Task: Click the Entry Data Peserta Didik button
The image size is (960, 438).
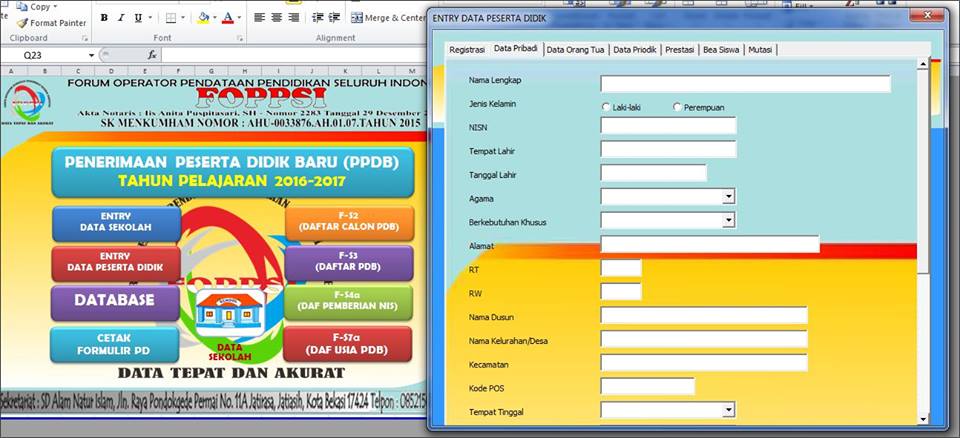Action: tap(116, 262)
